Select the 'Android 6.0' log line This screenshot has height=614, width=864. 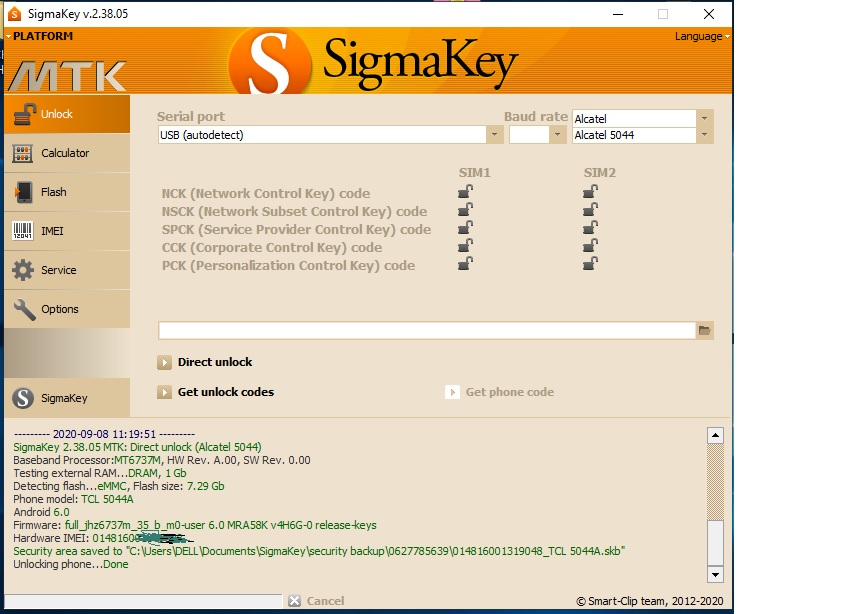(41, 512)
